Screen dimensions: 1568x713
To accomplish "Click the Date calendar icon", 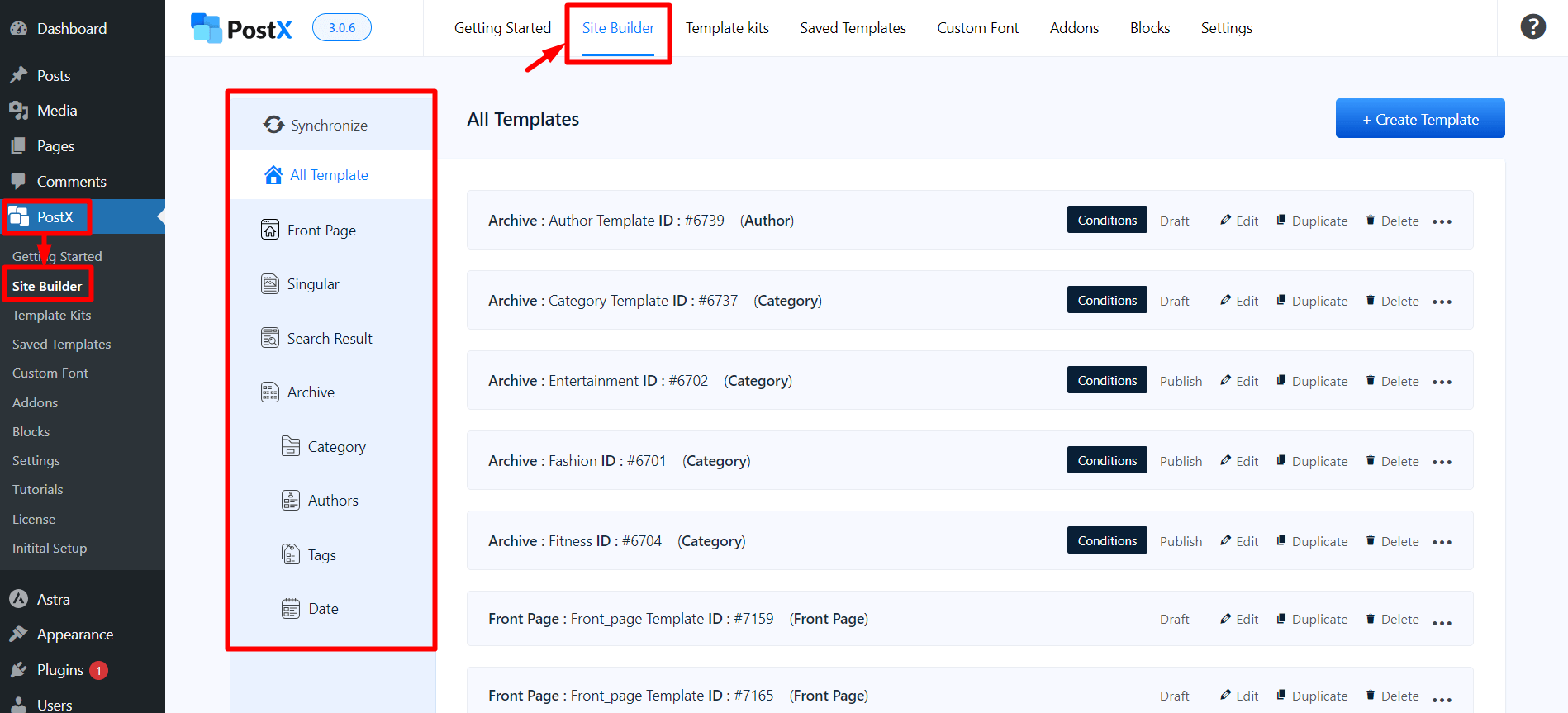I will click(291, 609).
